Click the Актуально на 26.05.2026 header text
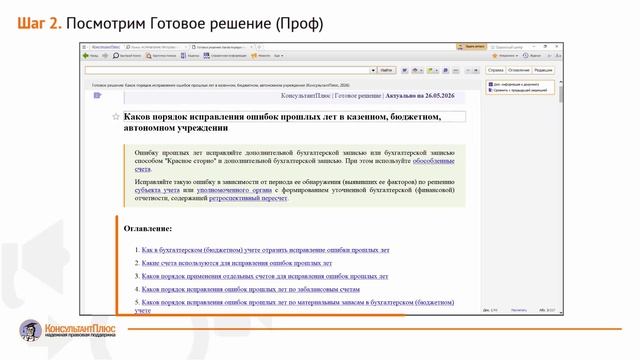The height and width of the screenshot is (360, 640). pos(420,96)
